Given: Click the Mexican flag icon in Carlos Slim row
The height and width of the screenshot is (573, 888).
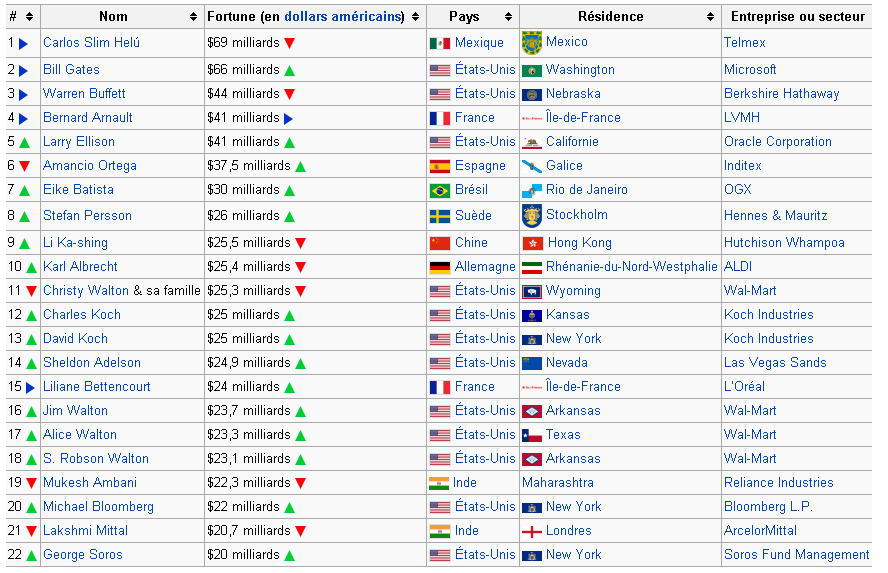Looking at the screenshot, I should (x=439, y=44).
